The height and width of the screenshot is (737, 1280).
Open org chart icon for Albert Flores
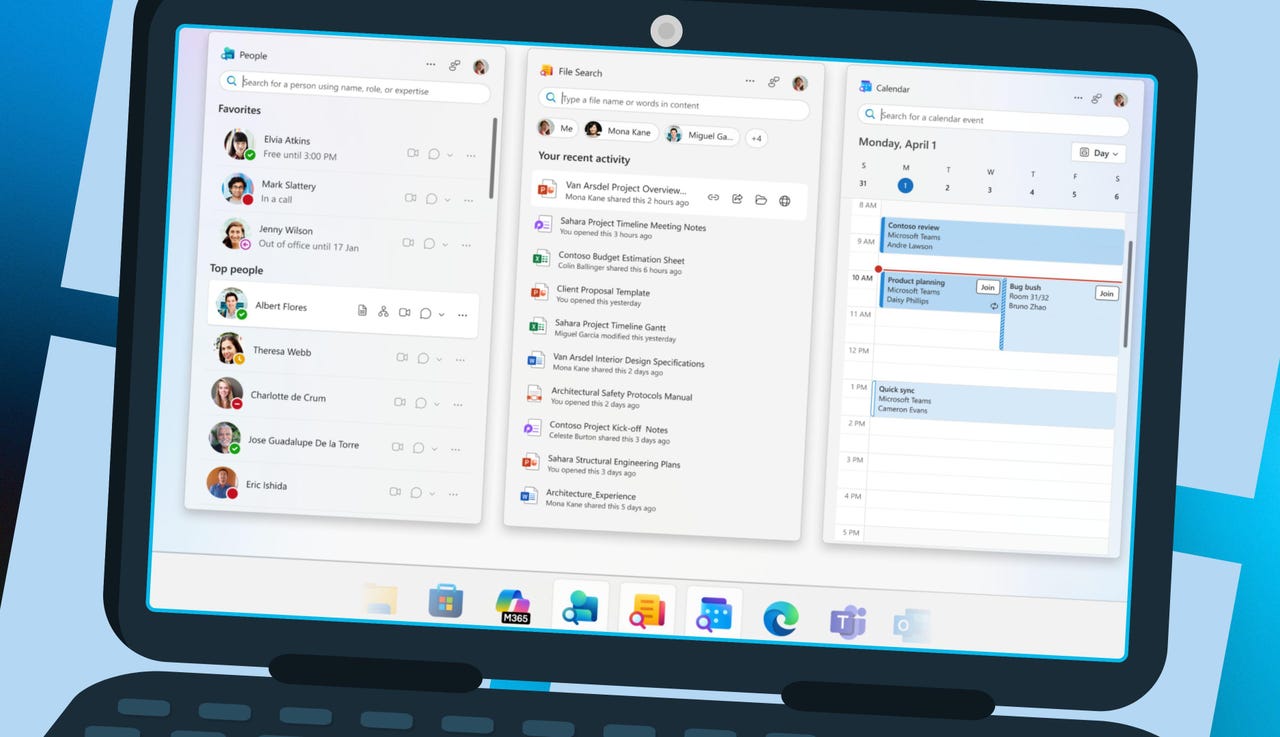[383, 312]
